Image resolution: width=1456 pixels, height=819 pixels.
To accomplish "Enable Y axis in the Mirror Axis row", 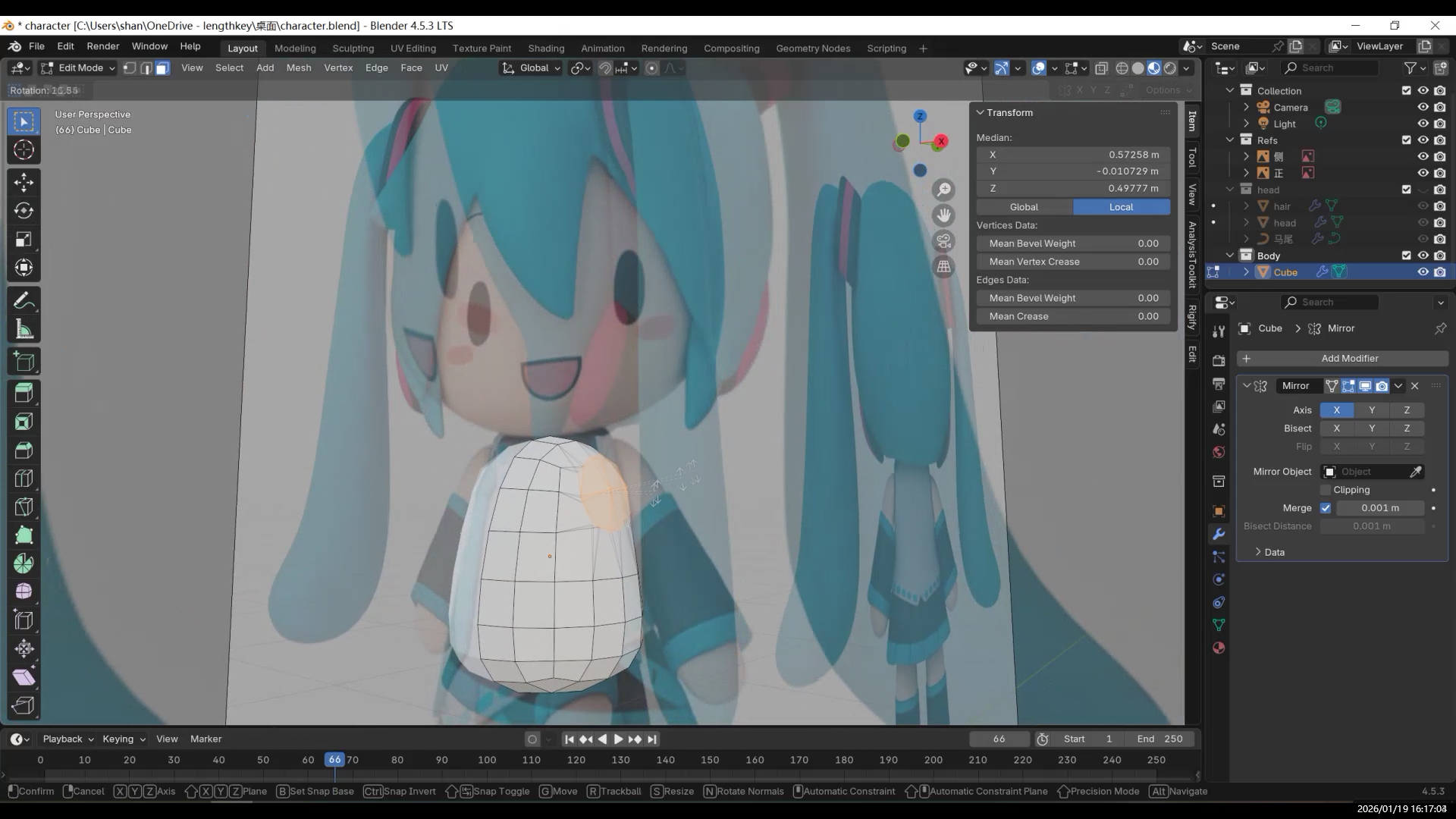I will click(x=1371, y=410).
